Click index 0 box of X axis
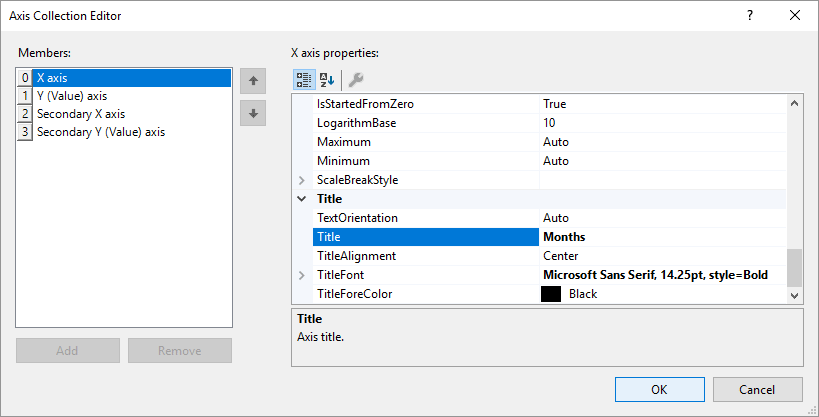Screen dimensions: 819x417 pos(25,78)
